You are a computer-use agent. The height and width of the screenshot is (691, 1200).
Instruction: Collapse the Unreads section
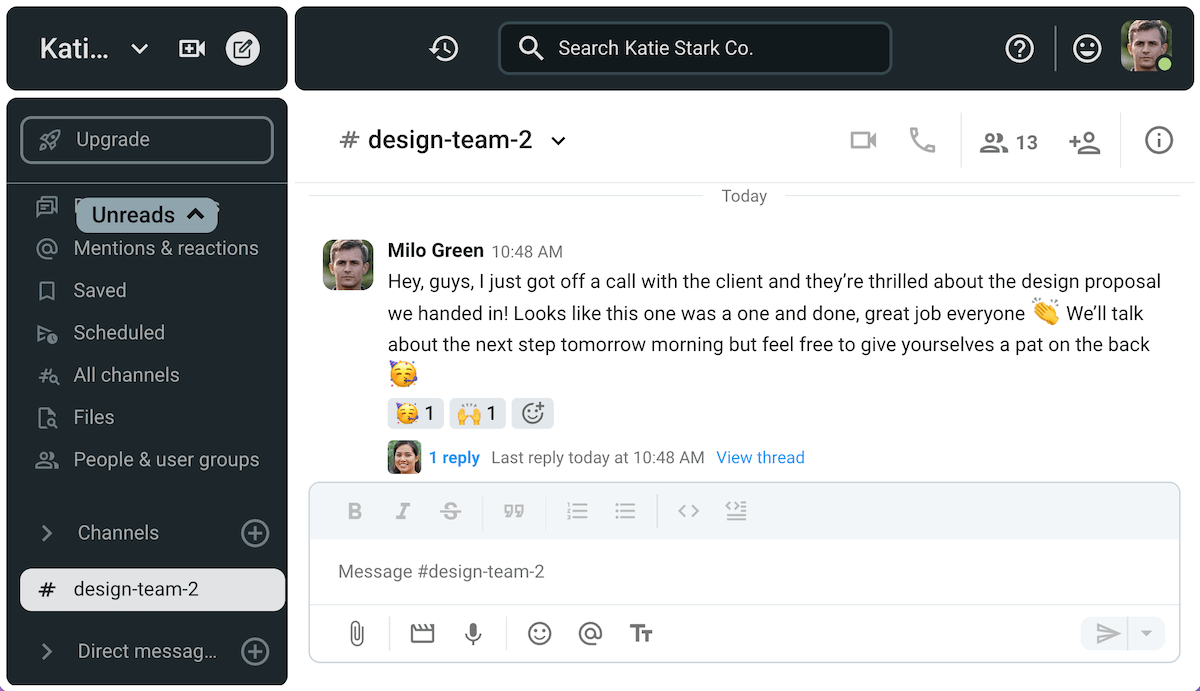point(147,214)
